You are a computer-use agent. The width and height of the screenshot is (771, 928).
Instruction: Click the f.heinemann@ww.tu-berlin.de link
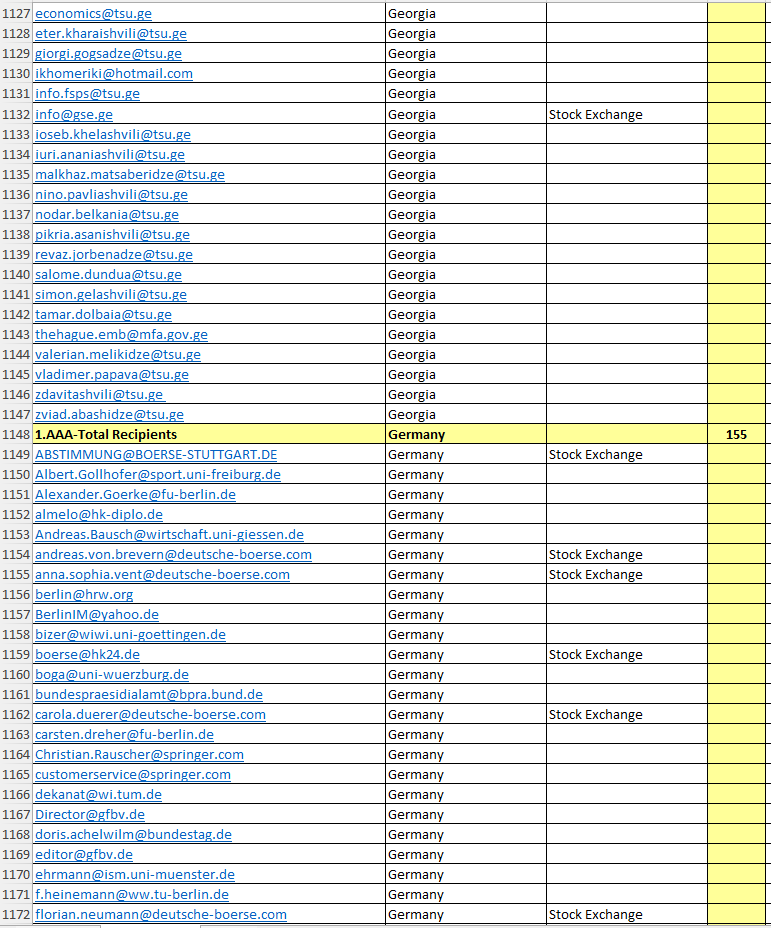[132, 894]
